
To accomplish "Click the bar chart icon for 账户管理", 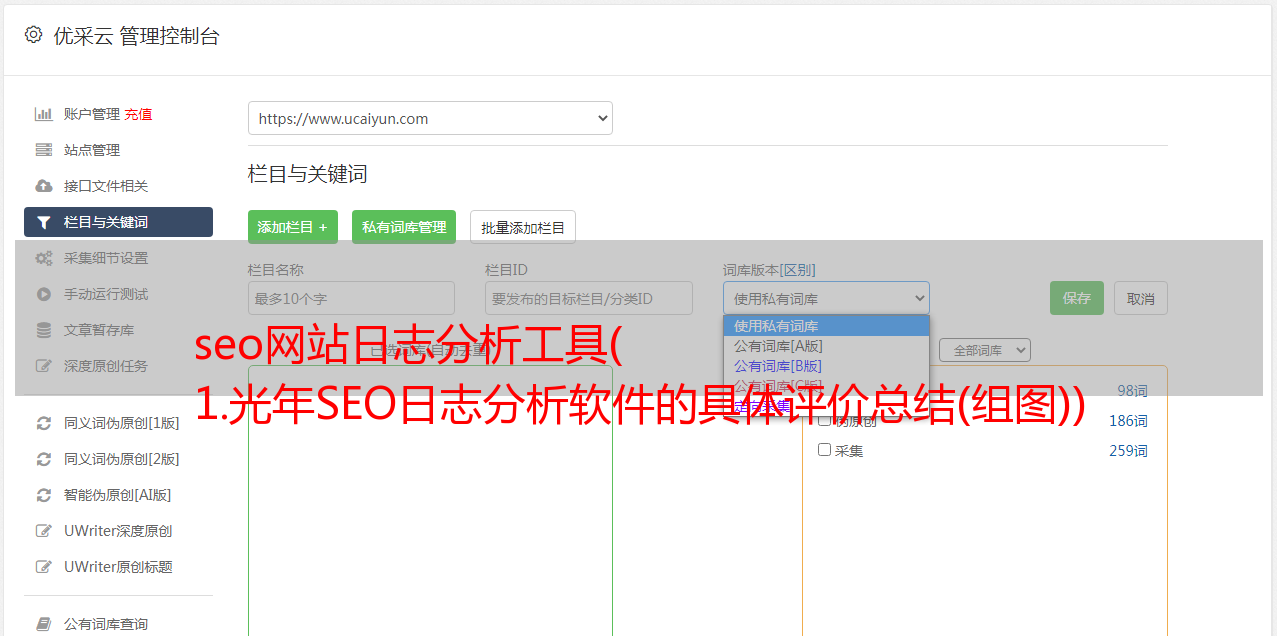I will click(44, 114).
